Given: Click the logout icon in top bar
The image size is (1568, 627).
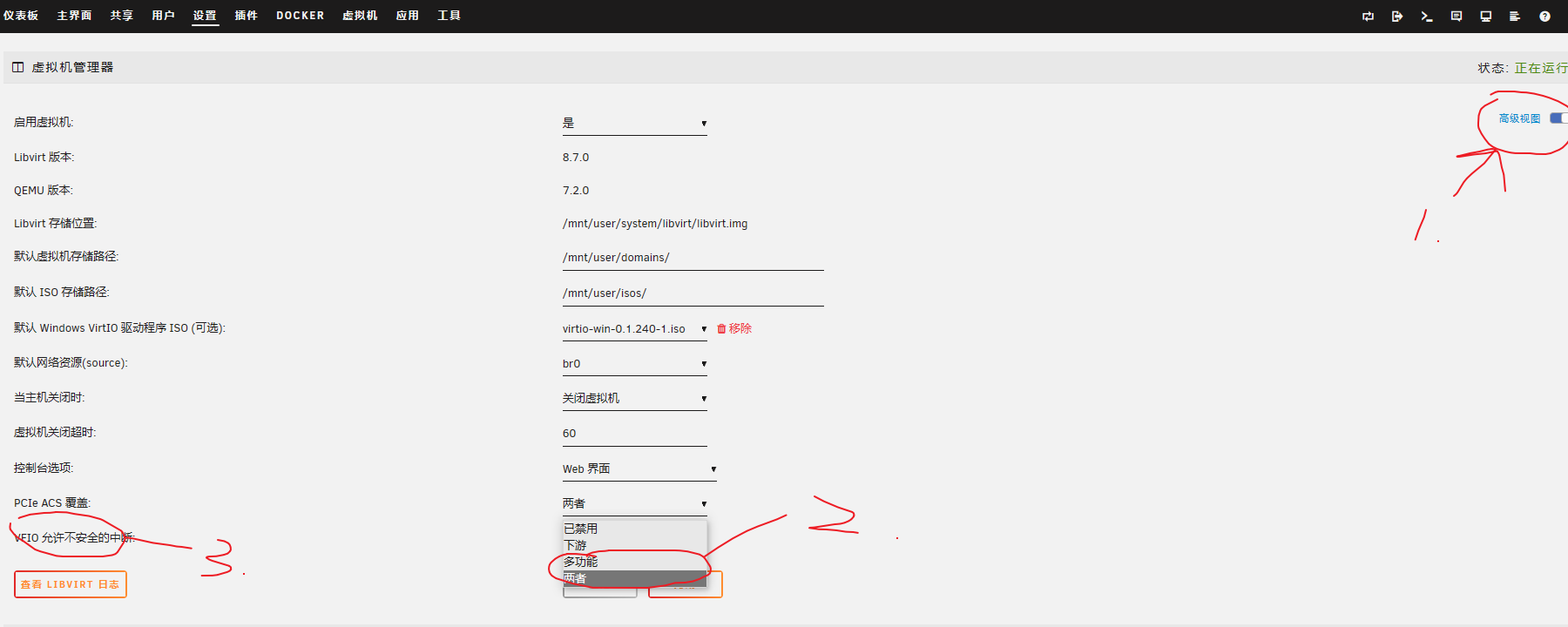Looking at the screenshot, I should coord(1397,17).
